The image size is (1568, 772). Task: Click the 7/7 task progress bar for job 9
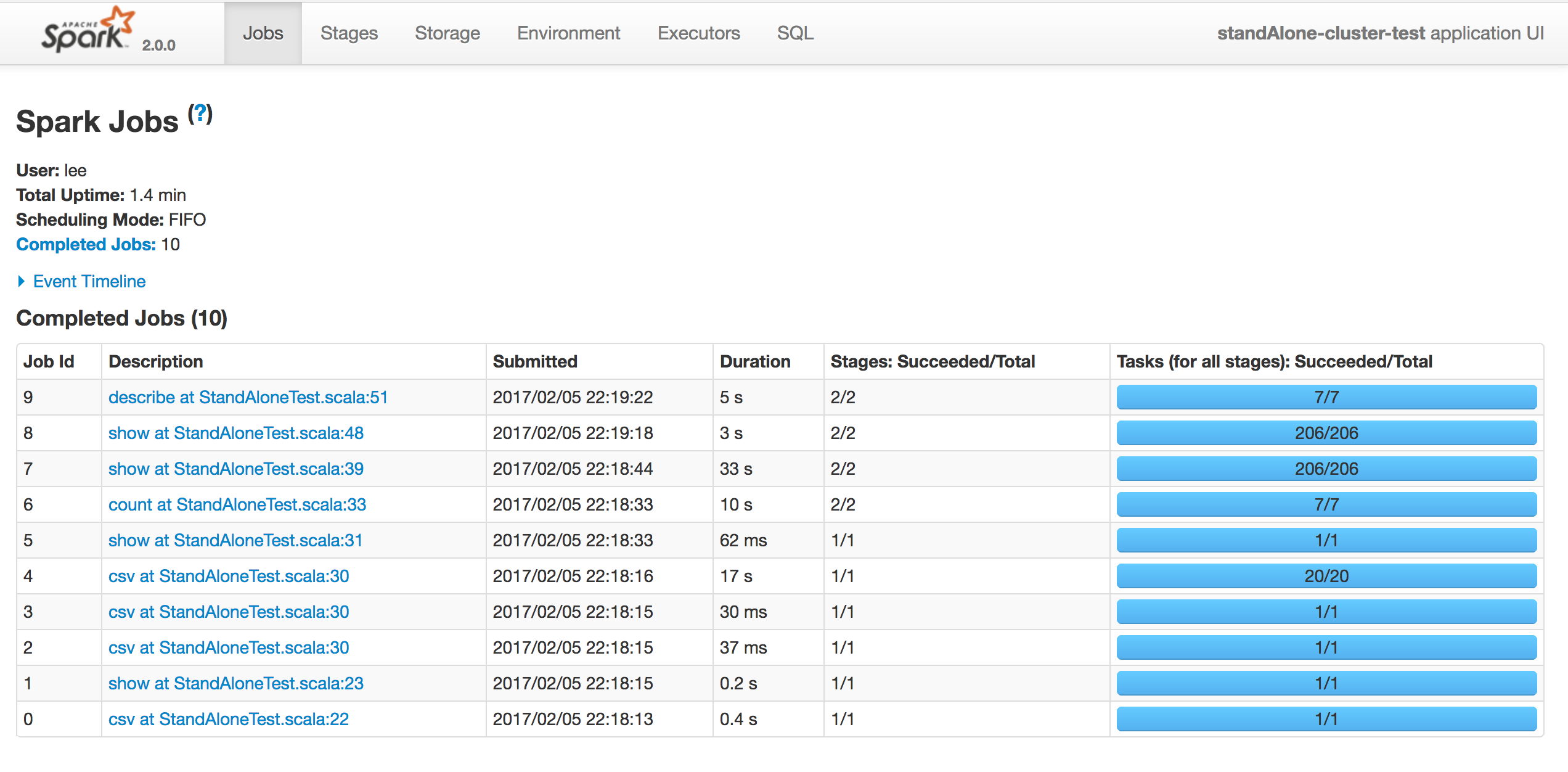[x=1326, y=397]
